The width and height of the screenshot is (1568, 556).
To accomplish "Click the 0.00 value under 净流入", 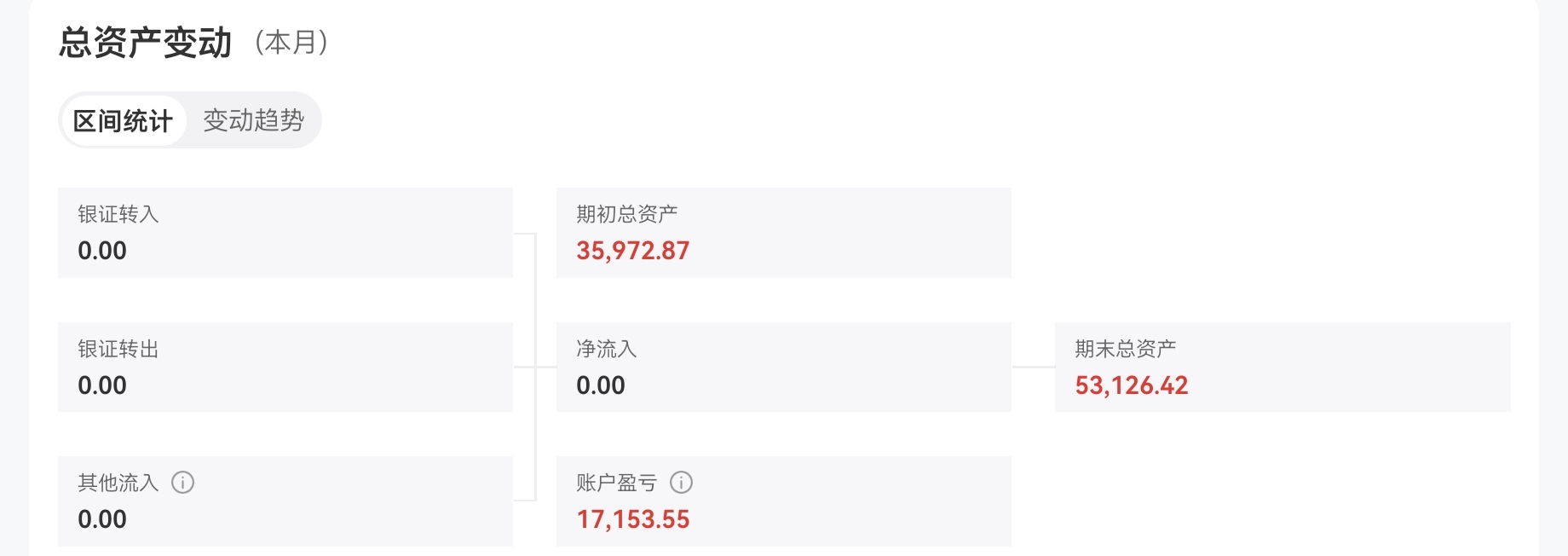I will pyautogui.click(x=601, y=385).
